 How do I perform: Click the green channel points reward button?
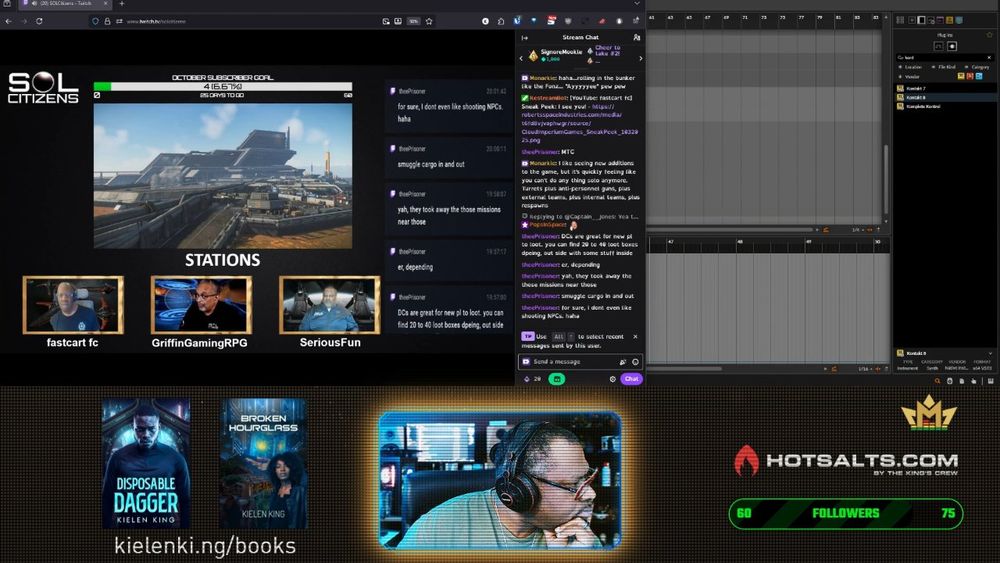[x=557, y=379]
